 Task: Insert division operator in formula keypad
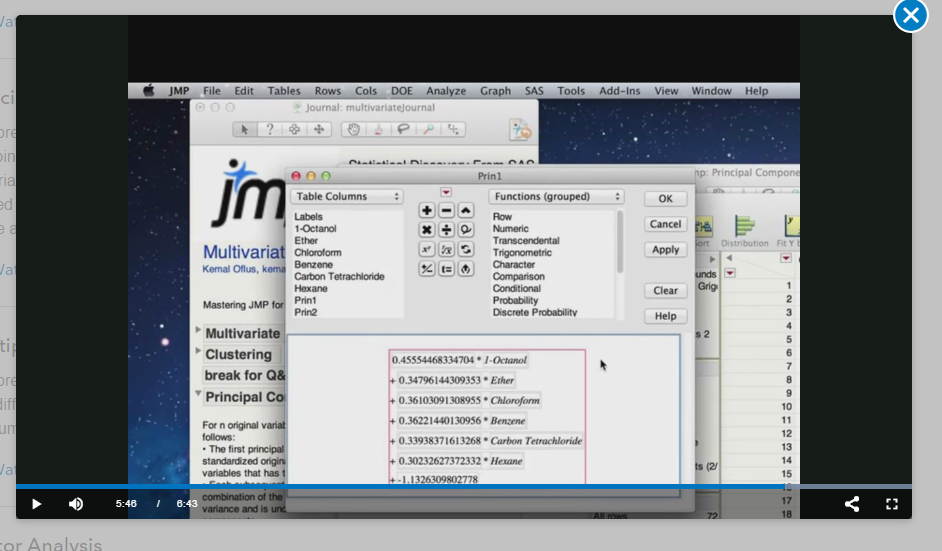[x=446, y=230]
